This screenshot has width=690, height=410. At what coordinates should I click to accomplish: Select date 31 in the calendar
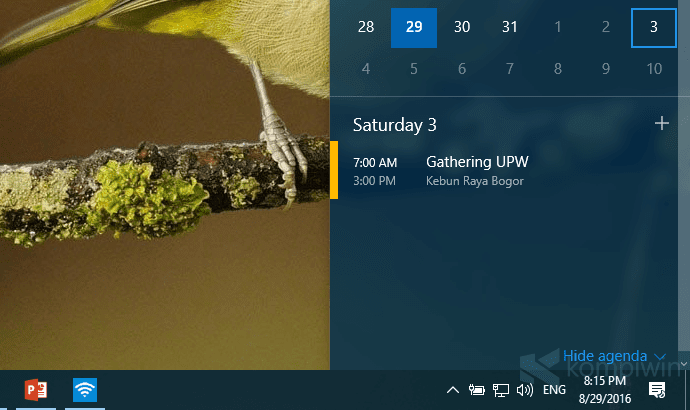pyautogui.click(x=510, y=27)
